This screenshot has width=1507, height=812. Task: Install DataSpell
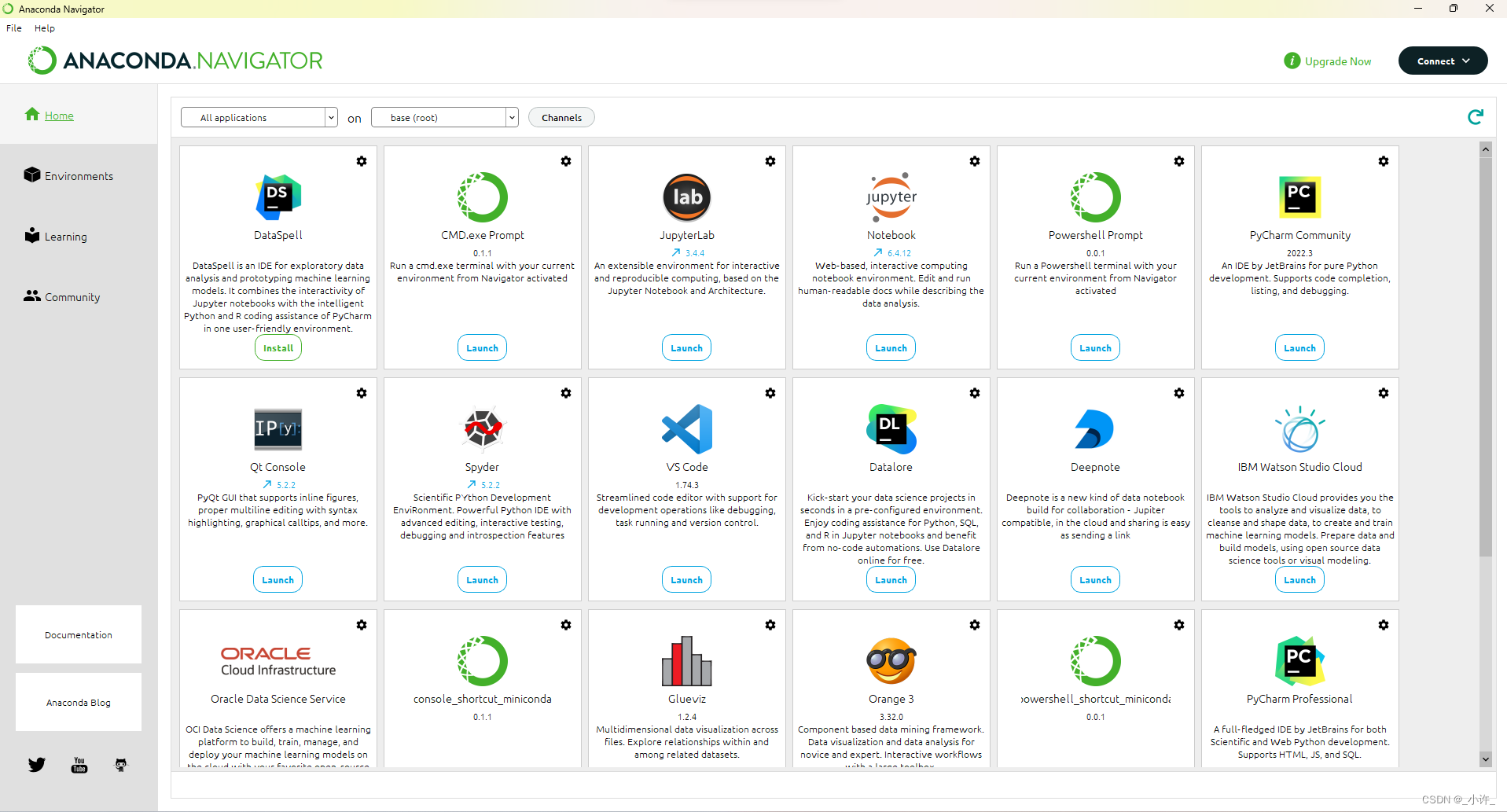tap(278, 347)
